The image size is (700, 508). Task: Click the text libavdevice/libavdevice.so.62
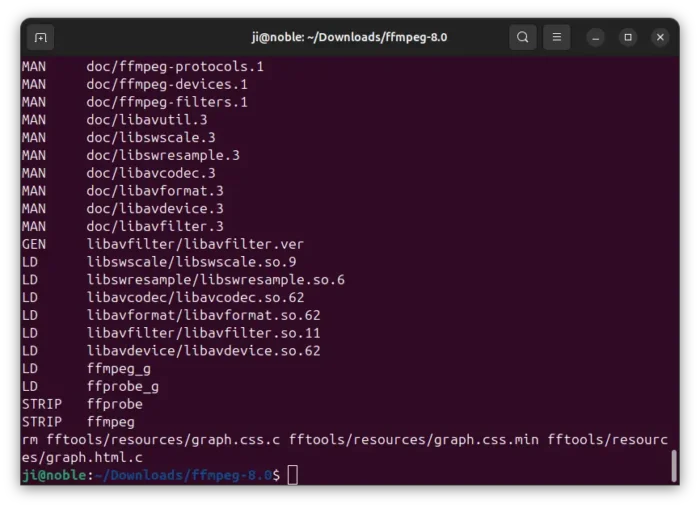pyautogui.click(x=204, y=351)
